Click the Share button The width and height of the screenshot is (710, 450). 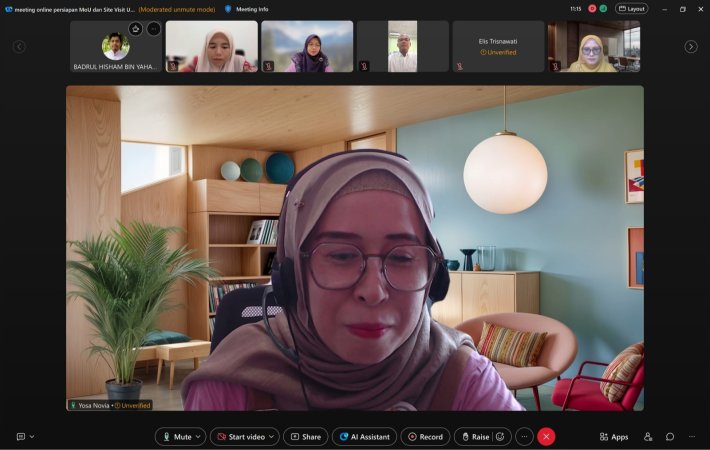[305, 437]
